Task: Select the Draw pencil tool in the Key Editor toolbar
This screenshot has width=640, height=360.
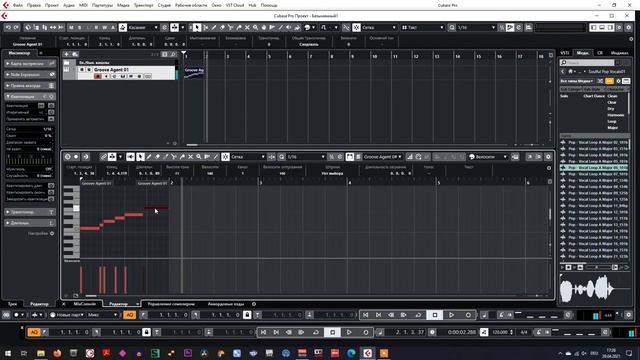Action: click(149, 157)
